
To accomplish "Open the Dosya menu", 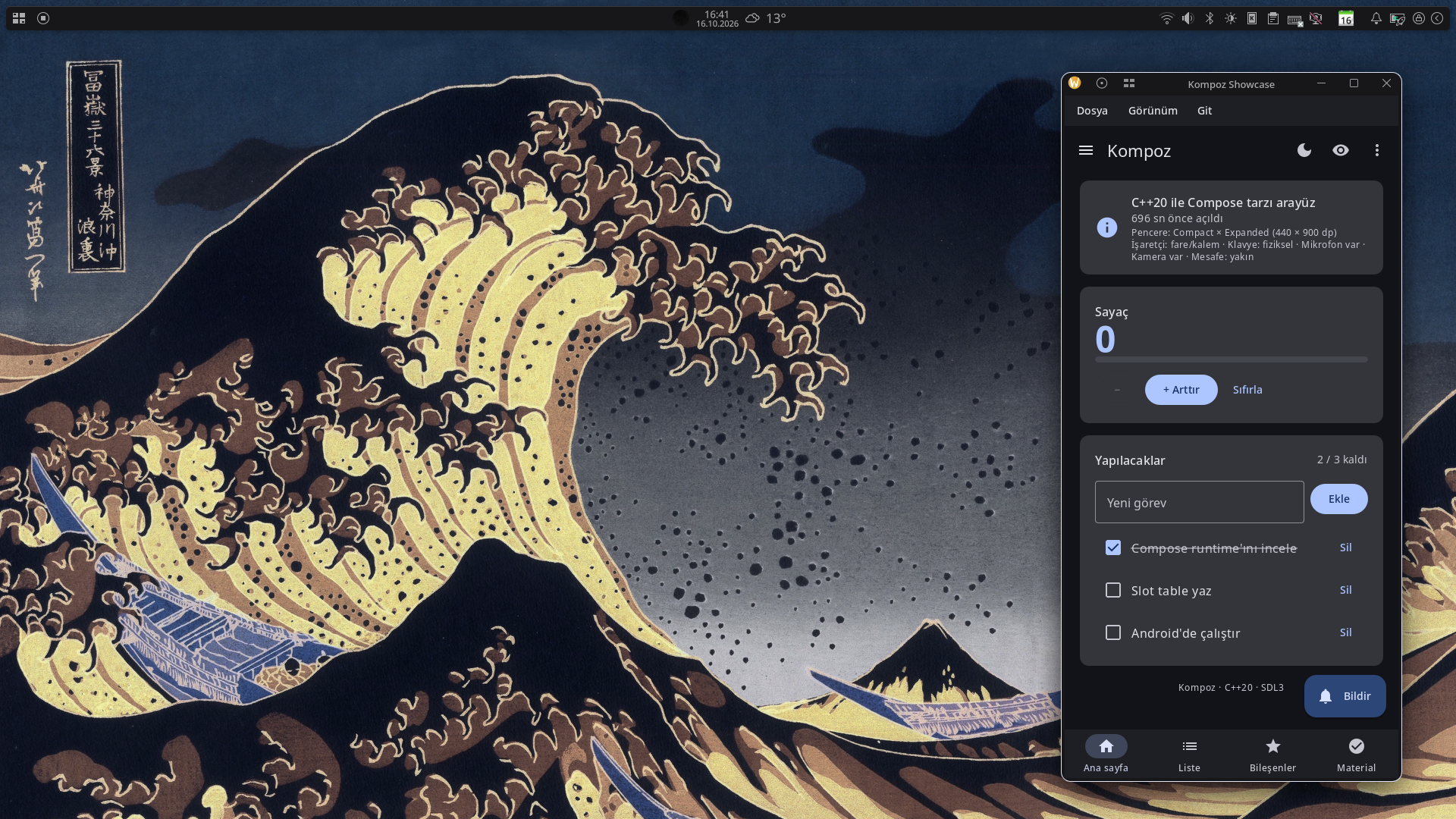I will point(1092,111).
